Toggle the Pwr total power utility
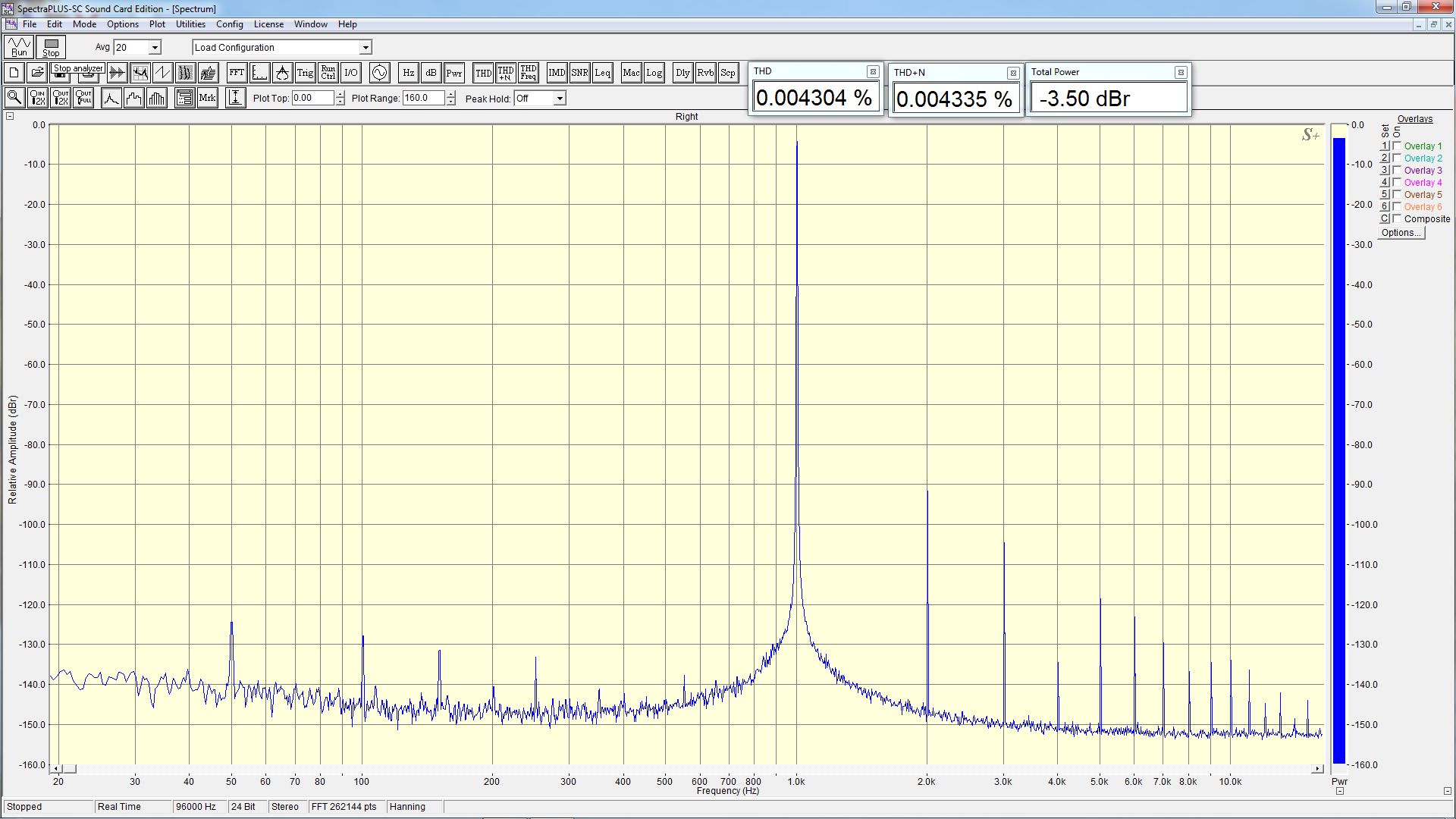Screen dimensions: 1456x819 point(453,73)
